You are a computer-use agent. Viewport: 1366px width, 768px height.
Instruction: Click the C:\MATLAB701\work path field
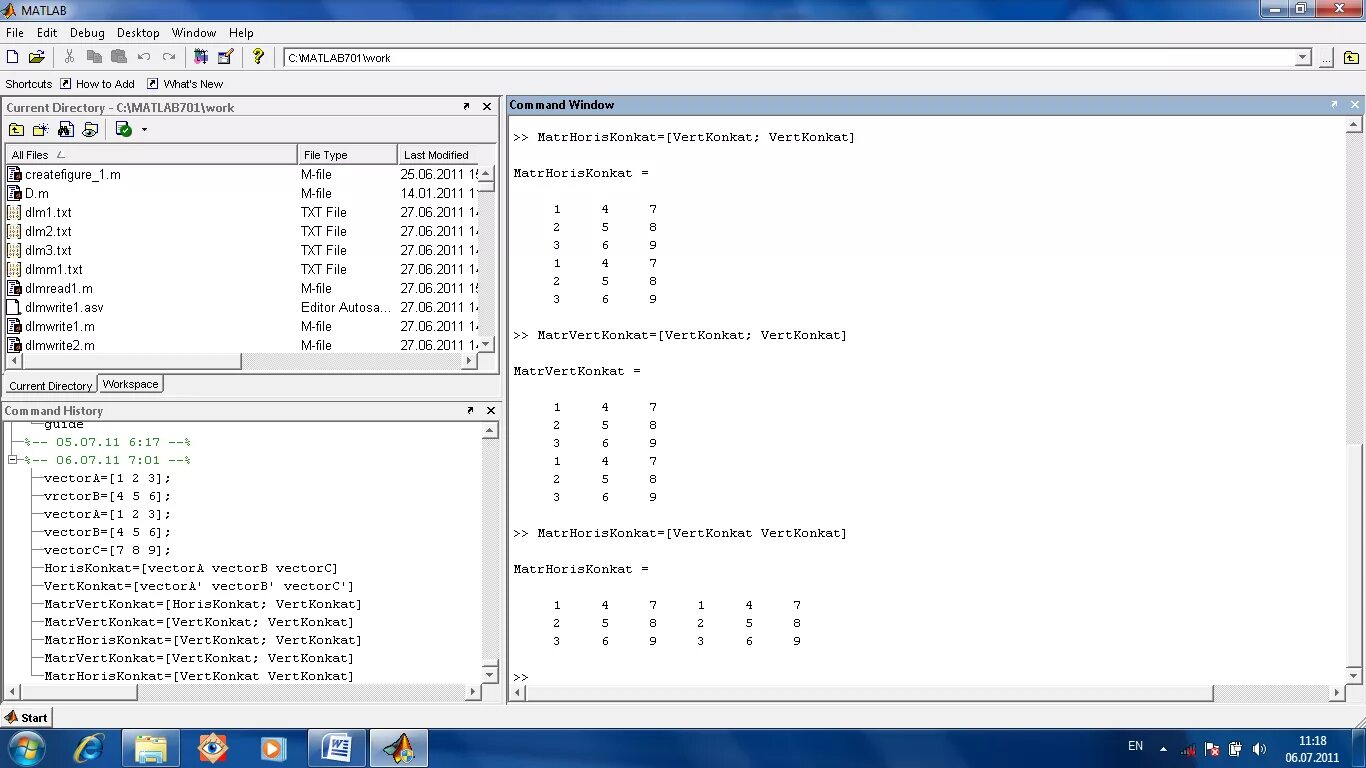tap(789, 58)
